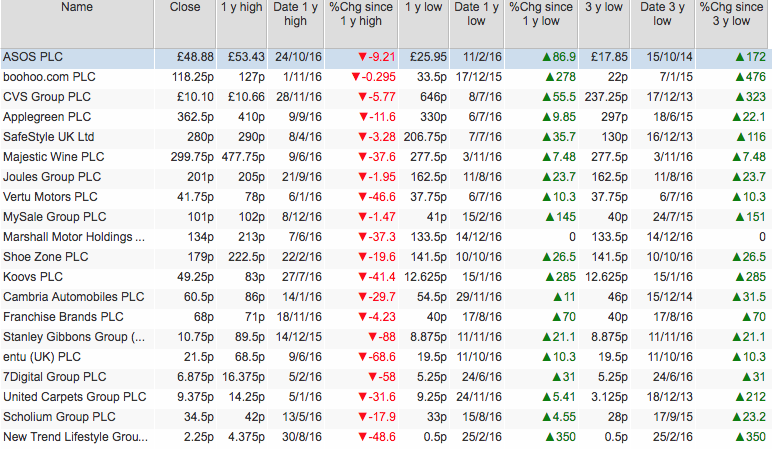The image size is (772, 451).
Task: Click entu (UK) -68.6 change value
Action: click(x=377, y=357)
